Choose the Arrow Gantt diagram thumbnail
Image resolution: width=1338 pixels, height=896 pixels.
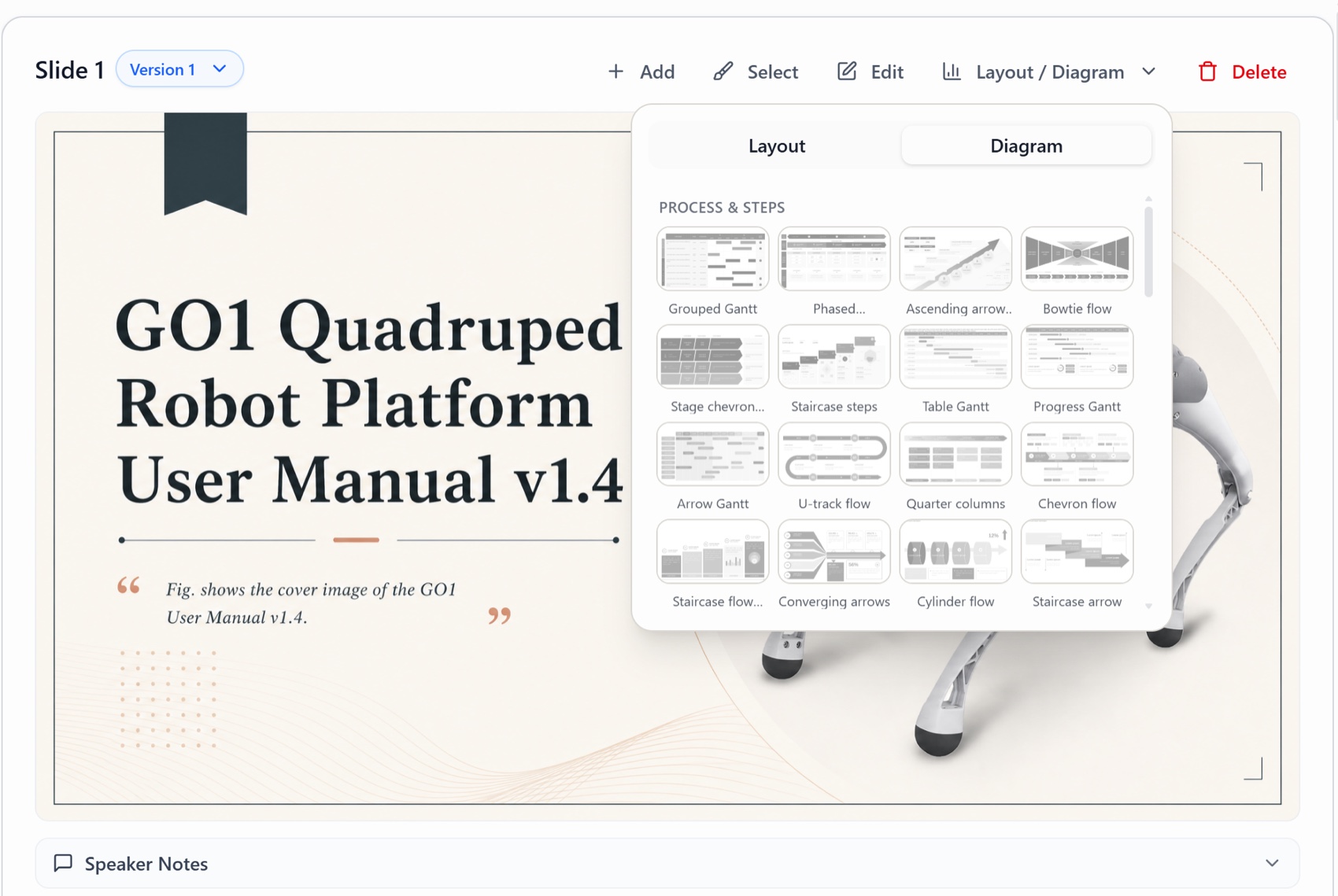712,454
